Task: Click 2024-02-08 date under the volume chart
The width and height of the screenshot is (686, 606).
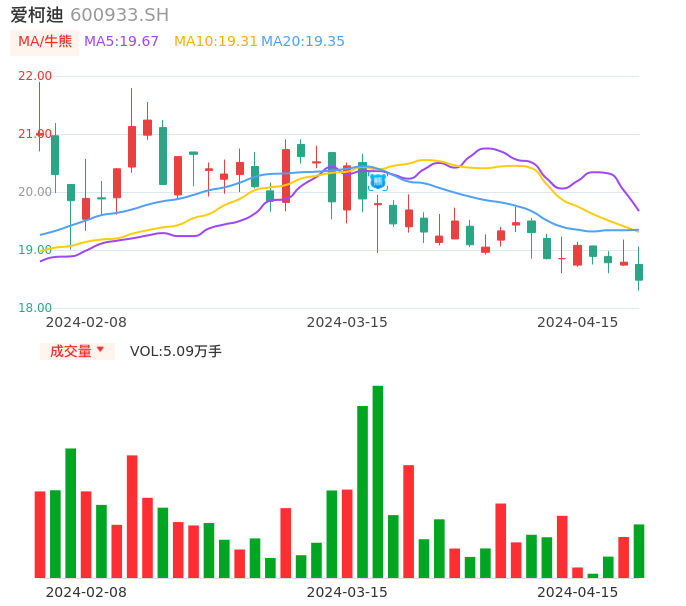Action: click(86, 592)
